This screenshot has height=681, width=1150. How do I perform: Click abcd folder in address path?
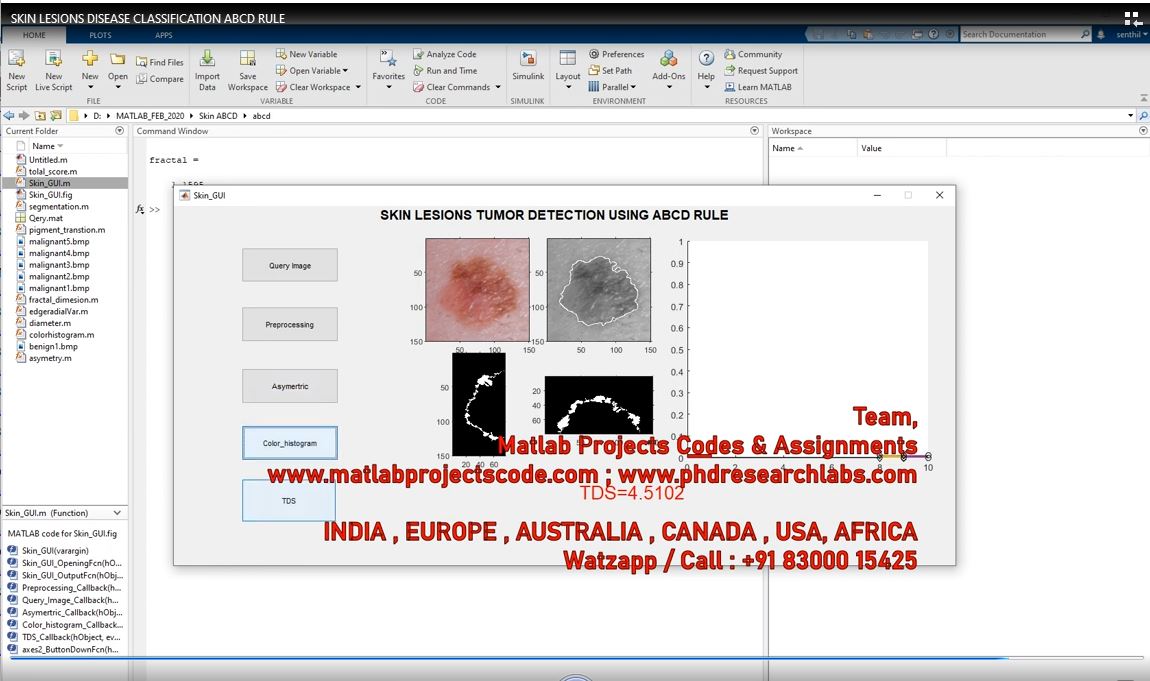pos(261,116)
